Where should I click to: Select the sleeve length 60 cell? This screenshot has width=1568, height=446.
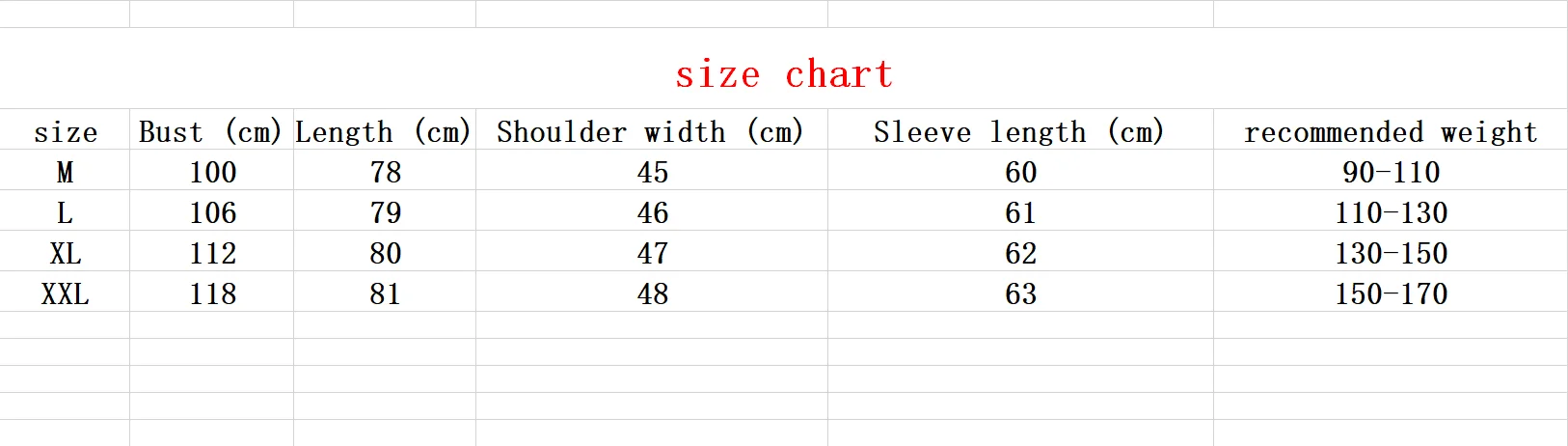[1019, 170]
